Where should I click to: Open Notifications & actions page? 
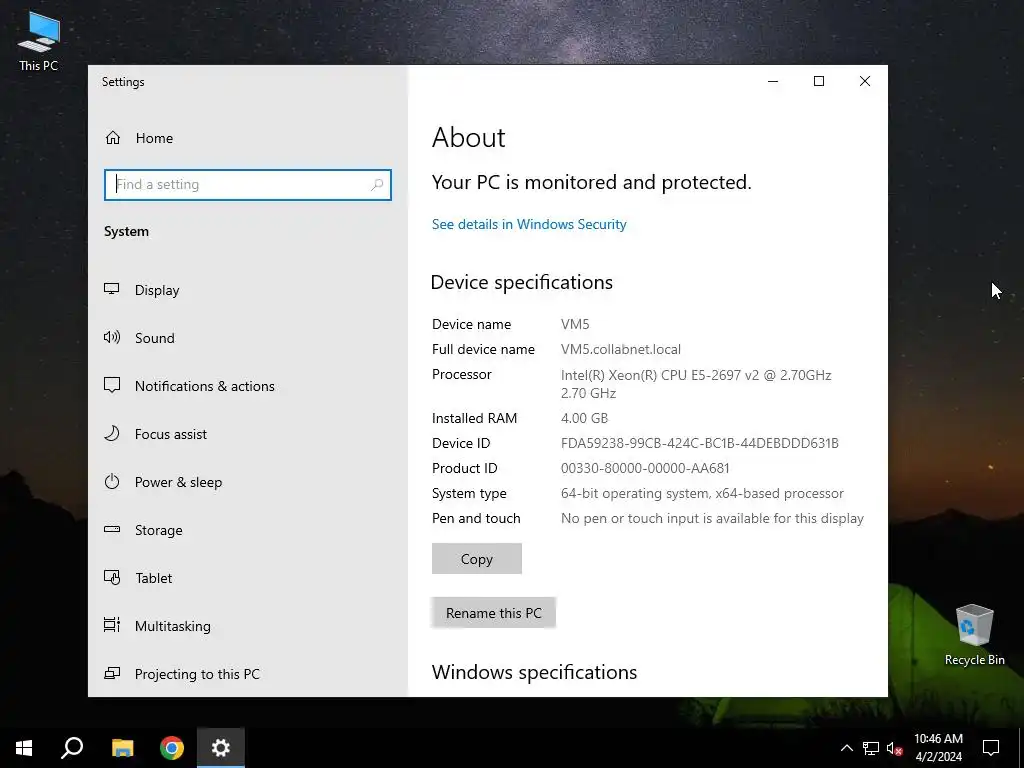[204, 386]
